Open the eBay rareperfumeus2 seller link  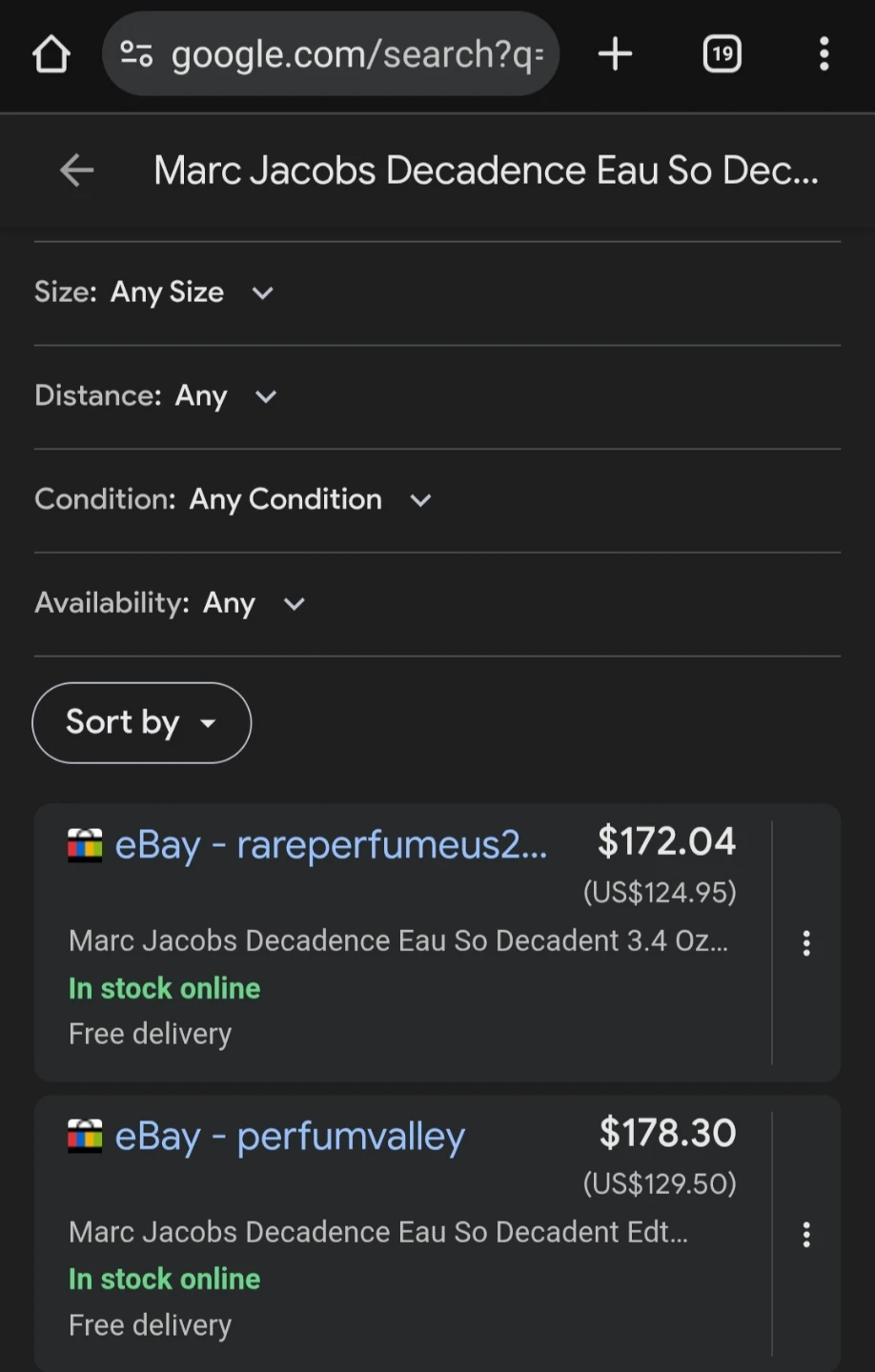click(331, 845)
